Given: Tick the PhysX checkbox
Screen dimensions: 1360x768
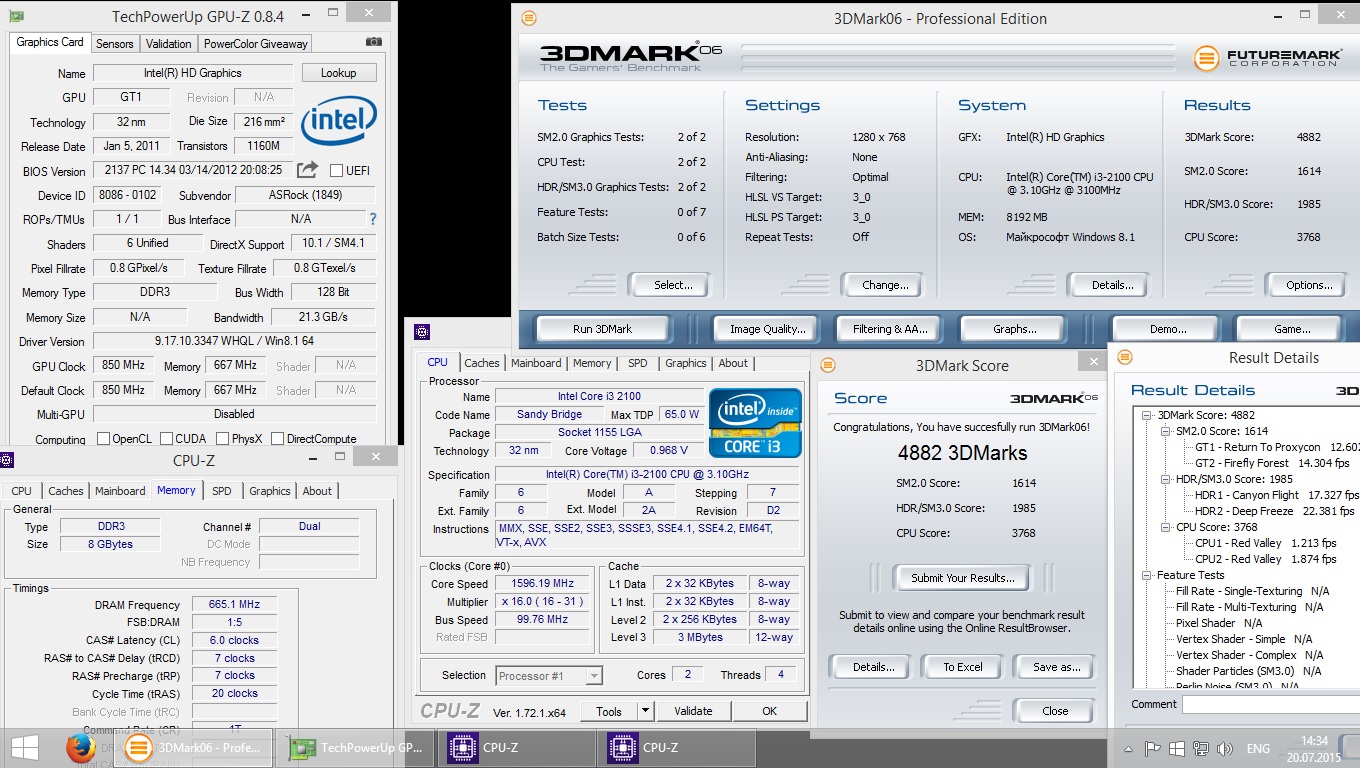Looking at the screenshot, I should click(x=222, y=439).
